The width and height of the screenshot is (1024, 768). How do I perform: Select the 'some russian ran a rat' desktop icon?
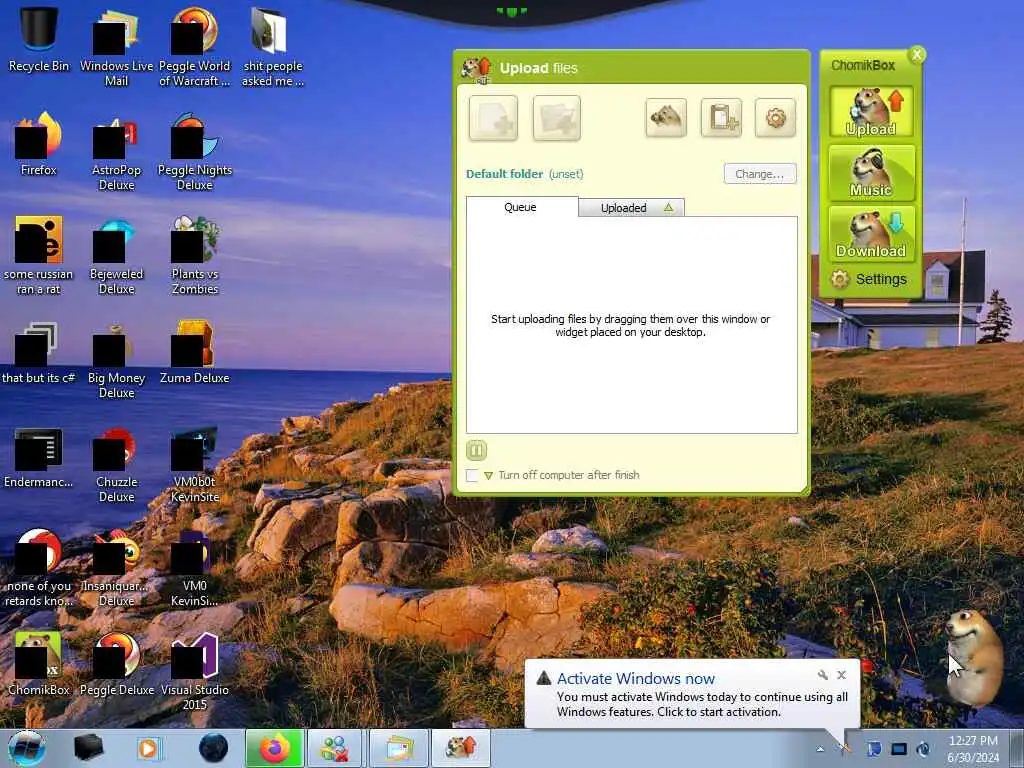tap(39, 255)
